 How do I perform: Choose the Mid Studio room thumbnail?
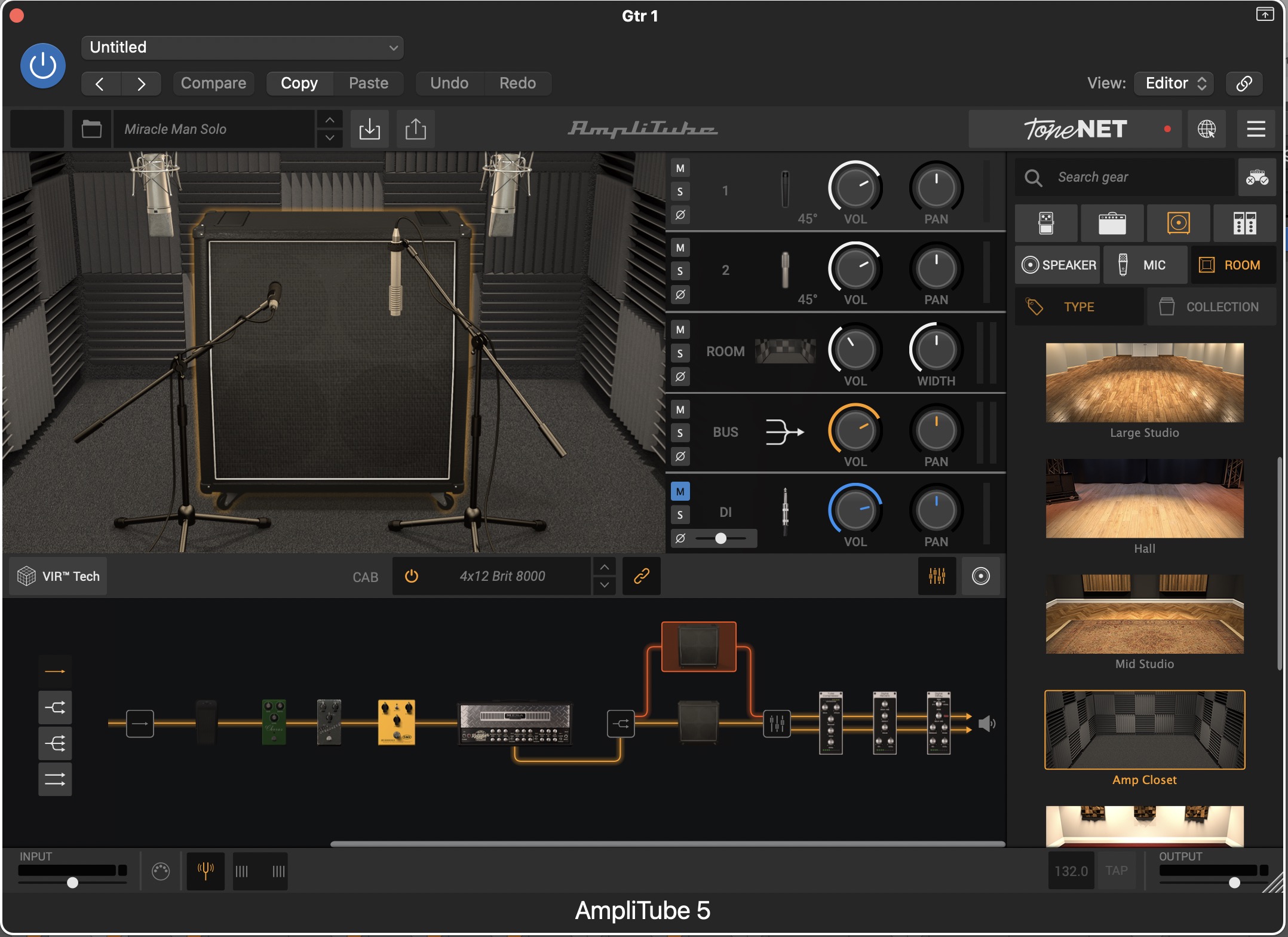click(1145, 614)
